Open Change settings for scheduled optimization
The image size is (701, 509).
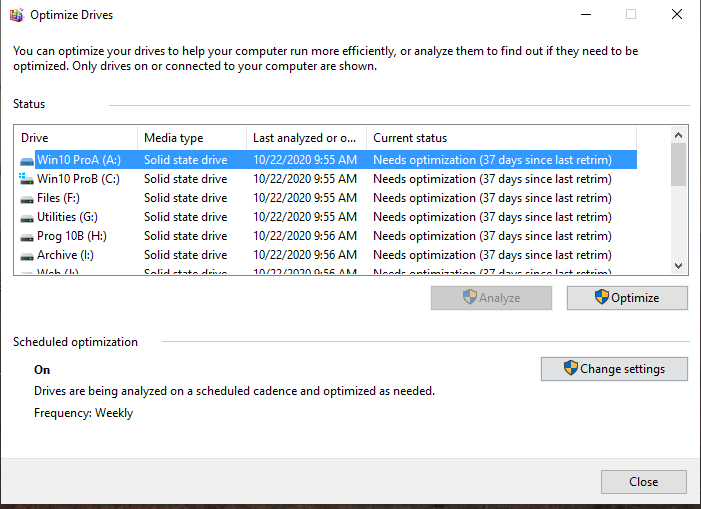(x=614, y=369)
